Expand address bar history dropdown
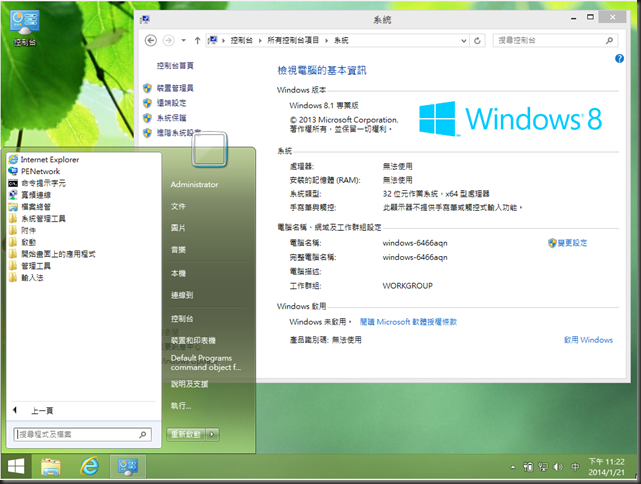The height and width of the screenshot is (484, 641). click(x=464, y=40)
